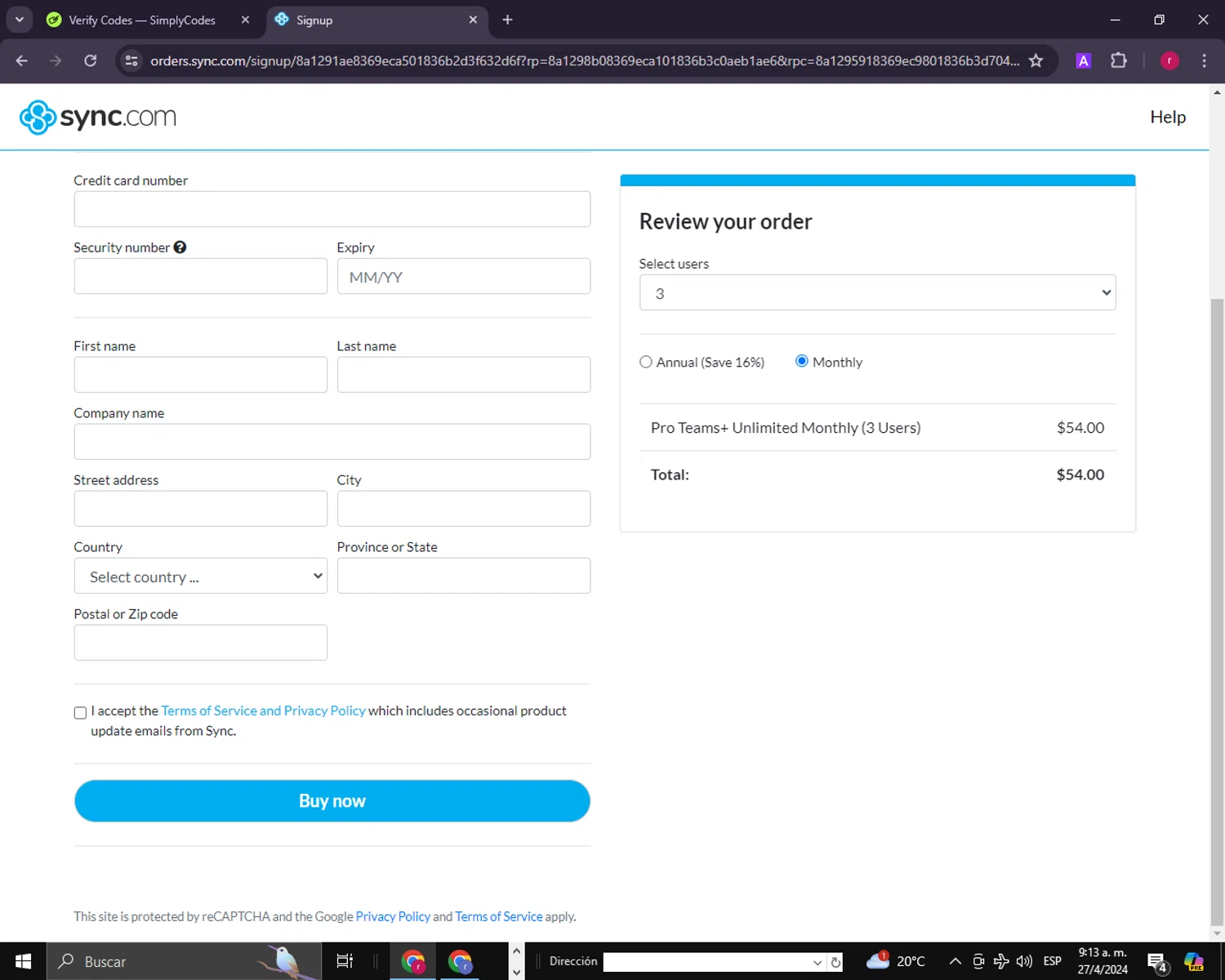Open the Extensions puzzle icon
The height and width of the screenshot is (980, 1225).
click(x=1119, y=60)
